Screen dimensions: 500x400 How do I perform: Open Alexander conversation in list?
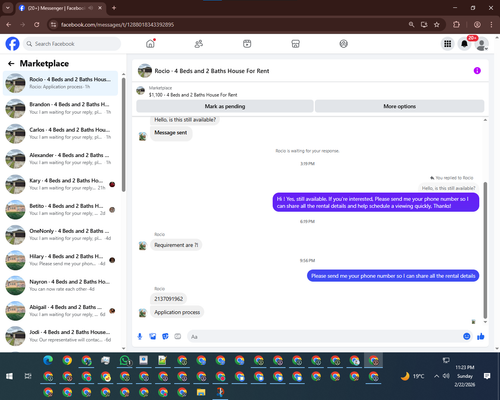(60, 159)
